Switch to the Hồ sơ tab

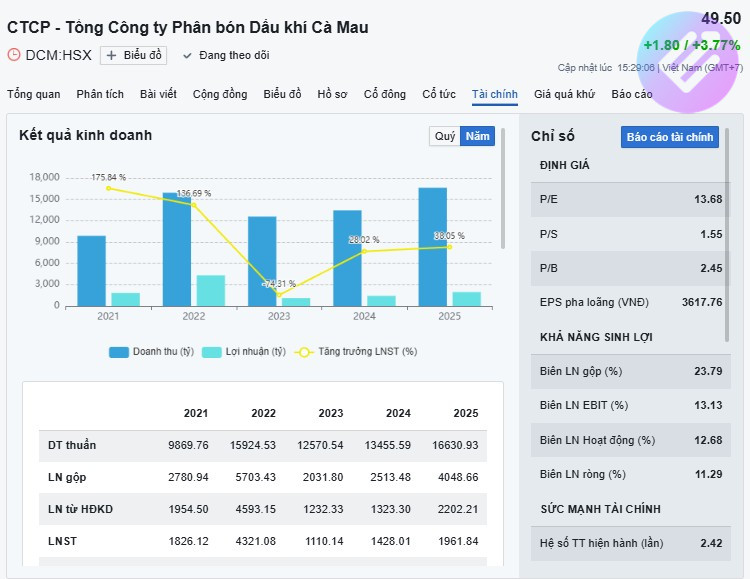[332, 94]
